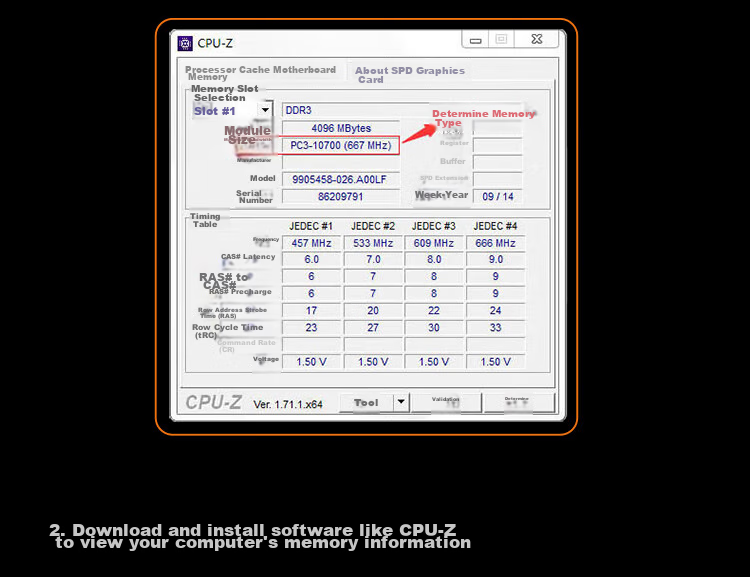
Task: Click the Validation button
Action: tap(446, 402)
